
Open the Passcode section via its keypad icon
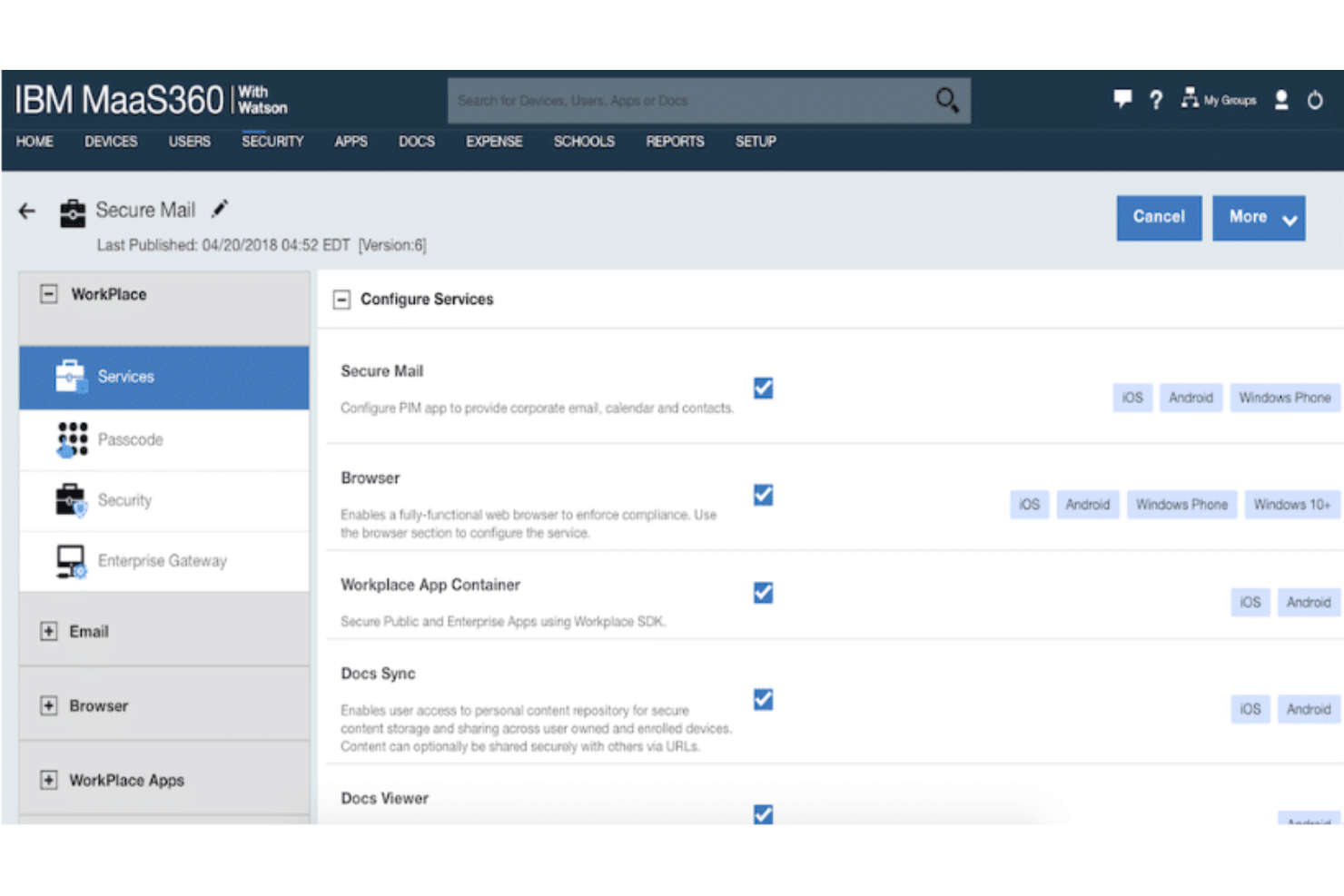[x=70, y=439]
